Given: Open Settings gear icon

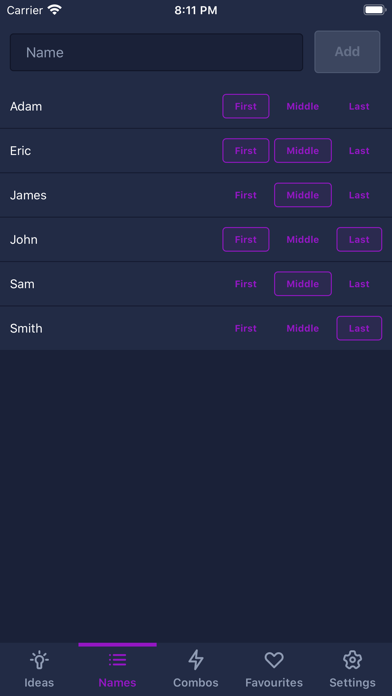Looking at the screenshot, I should tap(352, 660).
